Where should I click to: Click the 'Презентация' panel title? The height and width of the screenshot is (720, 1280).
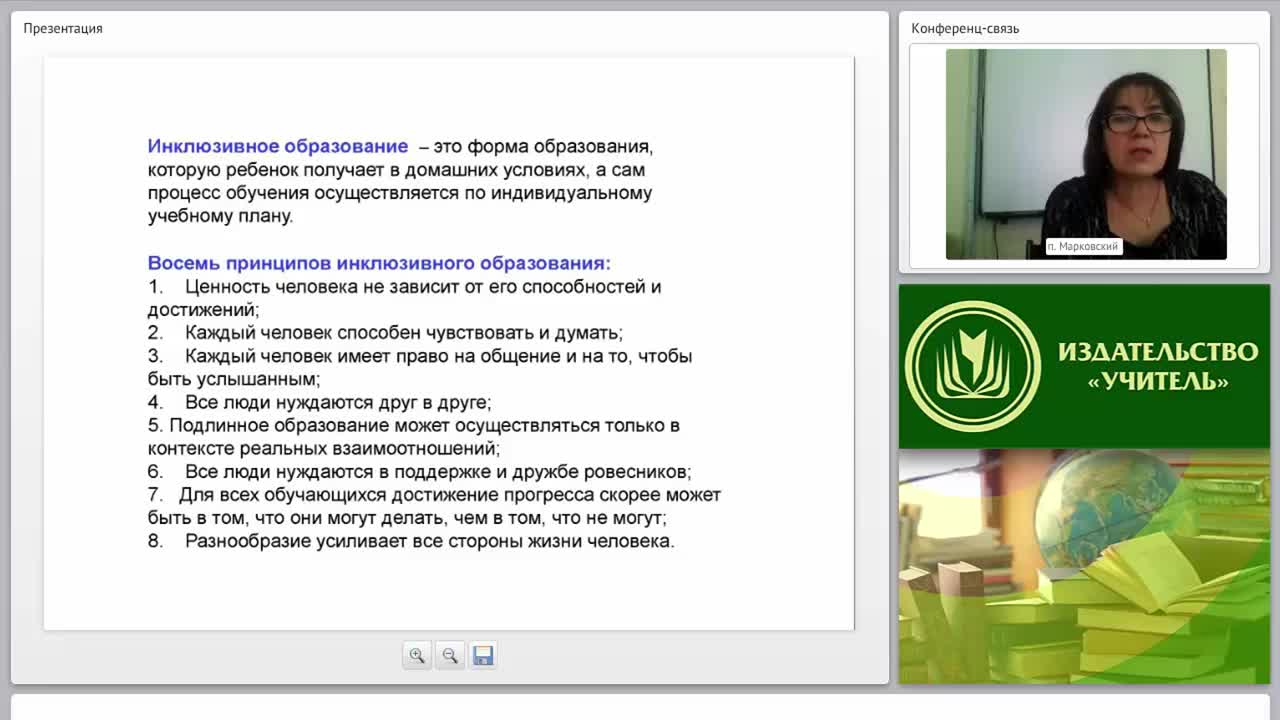(63, 28)
